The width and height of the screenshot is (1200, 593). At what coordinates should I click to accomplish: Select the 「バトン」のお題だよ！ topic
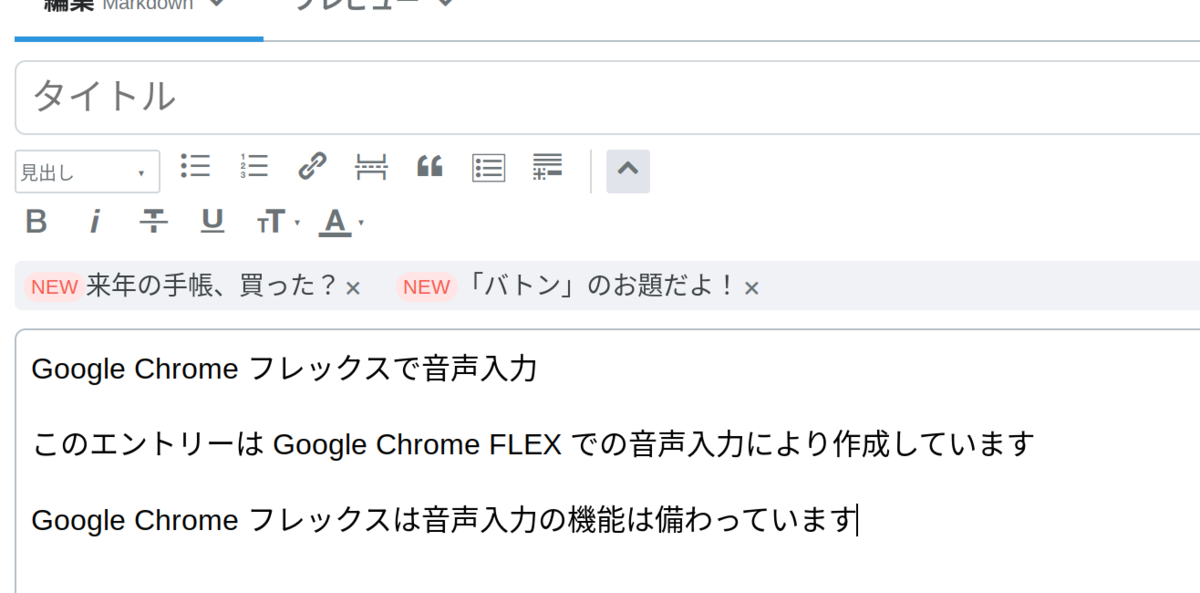point(602,287)
